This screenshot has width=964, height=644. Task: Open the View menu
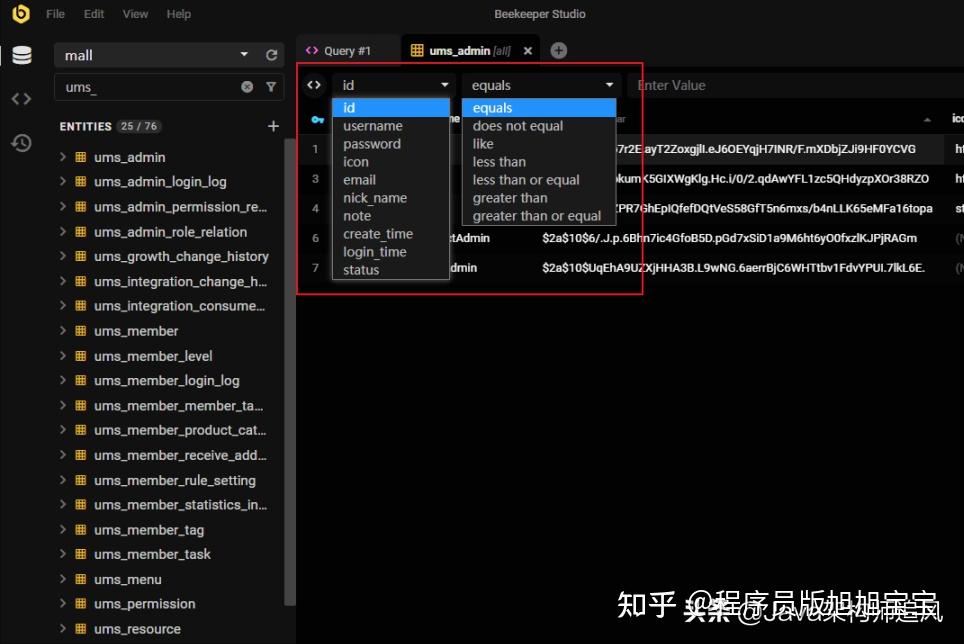point(135,14)
